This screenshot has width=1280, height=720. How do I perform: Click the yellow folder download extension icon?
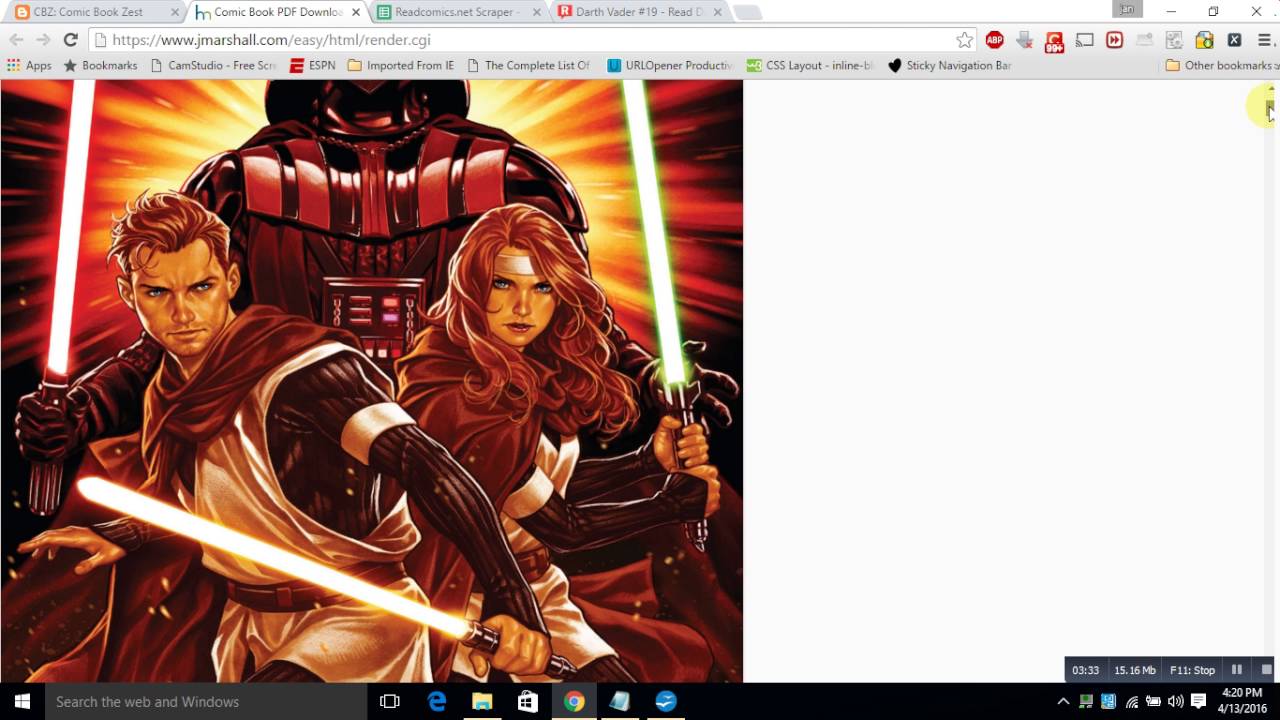coord(1204,40)
